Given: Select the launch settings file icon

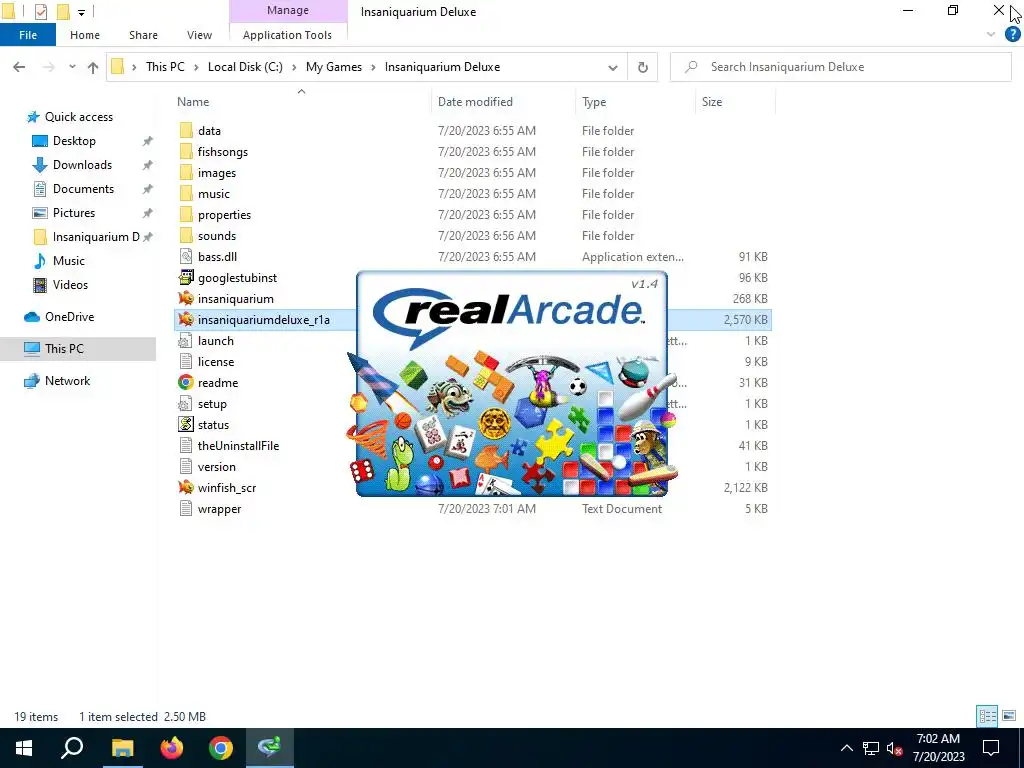Looking at the screenshot, I should (x=186, y=340).
